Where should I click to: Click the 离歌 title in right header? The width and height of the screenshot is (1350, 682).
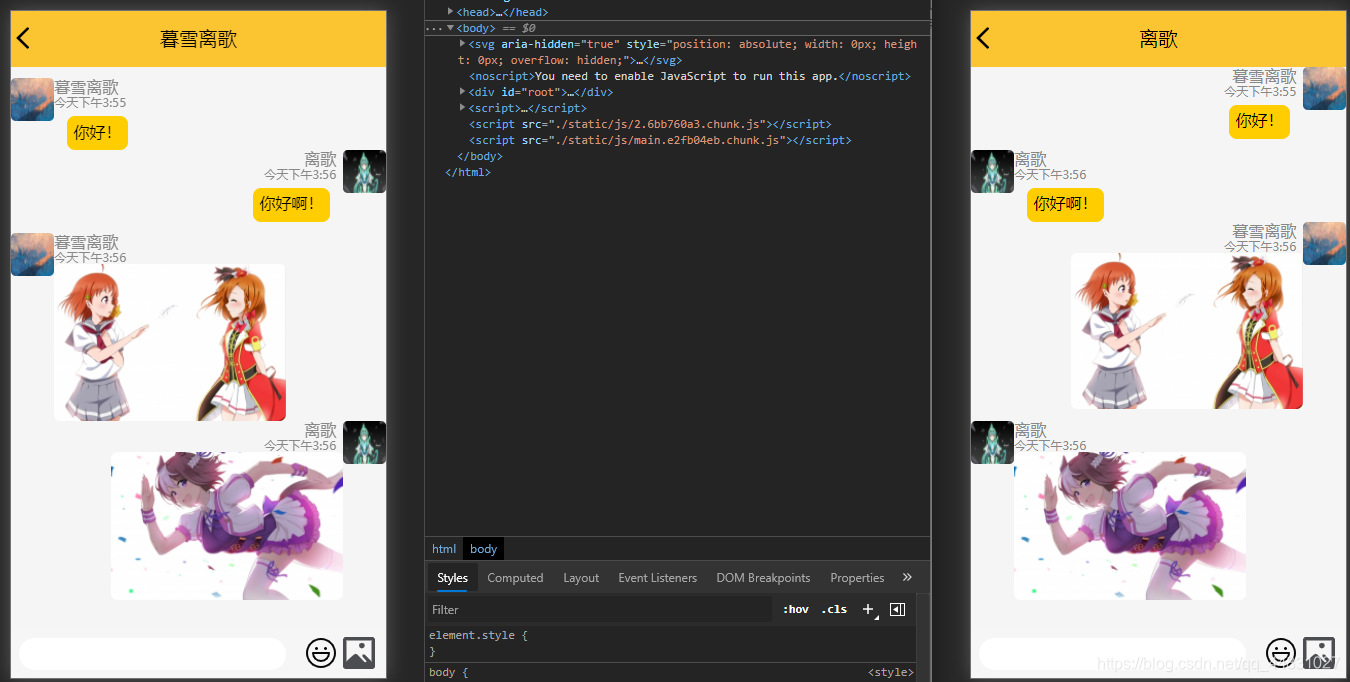click(x=1159, y=39)
